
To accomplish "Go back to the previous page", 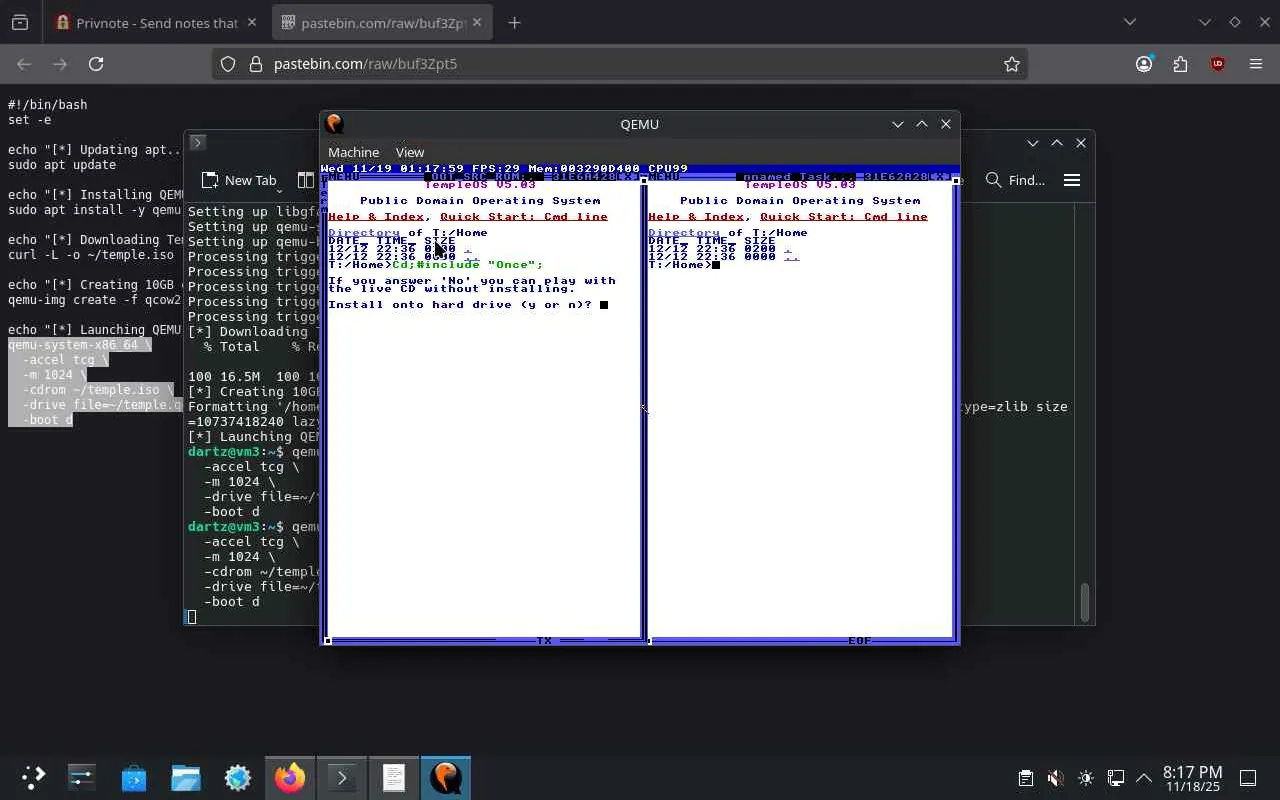I will [x=24, y=64].
